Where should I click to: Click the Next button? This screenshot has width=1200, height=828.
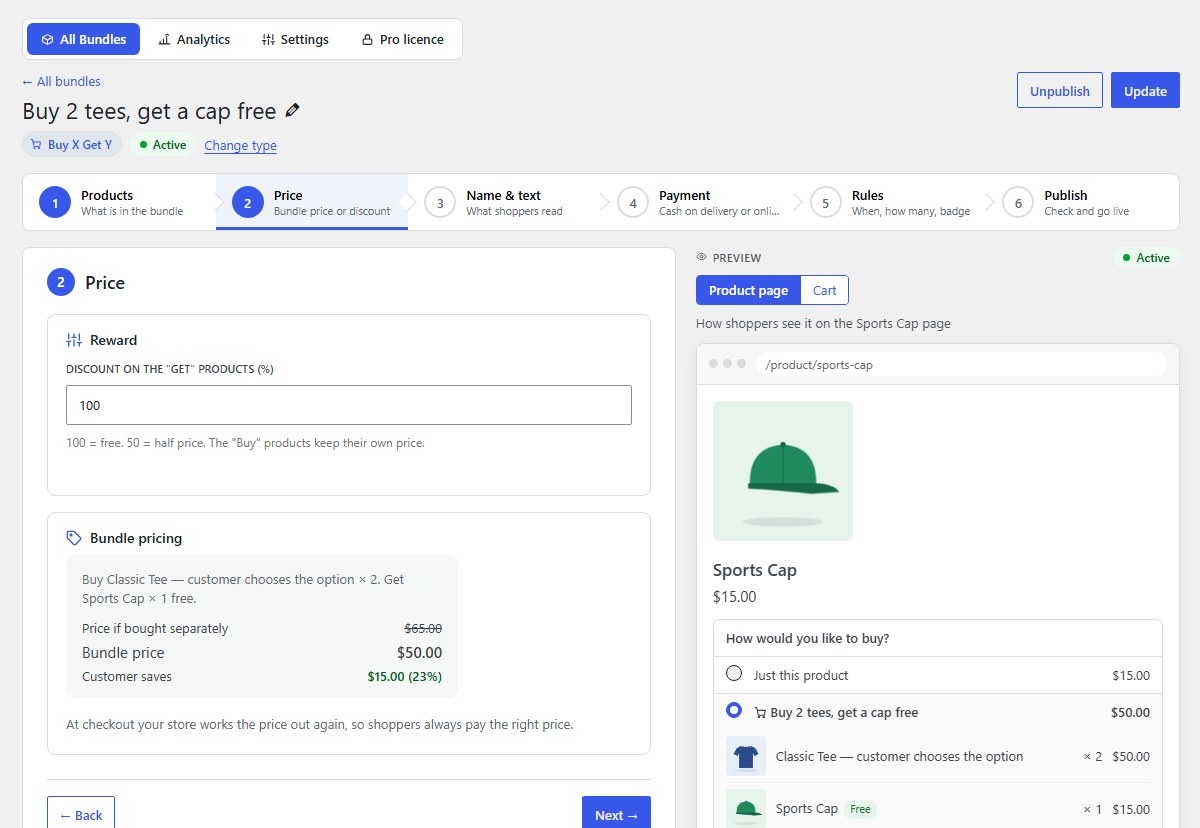point(616,814)
